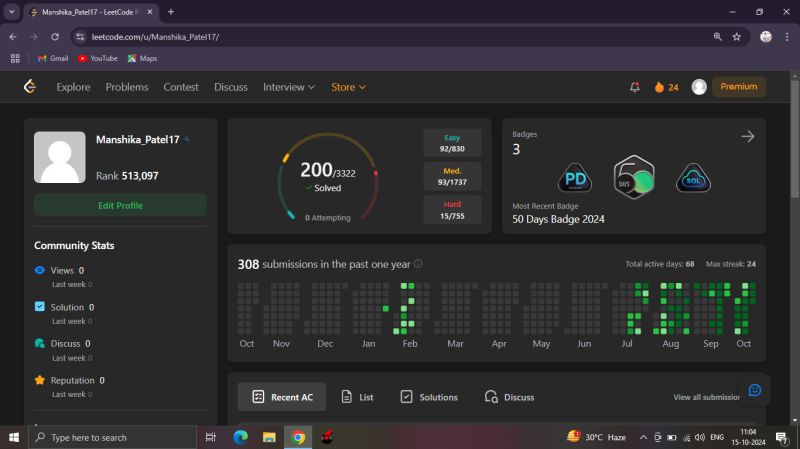Open the tab search dropdown arrow
This screenshot has width=800, height=449.
11,12
